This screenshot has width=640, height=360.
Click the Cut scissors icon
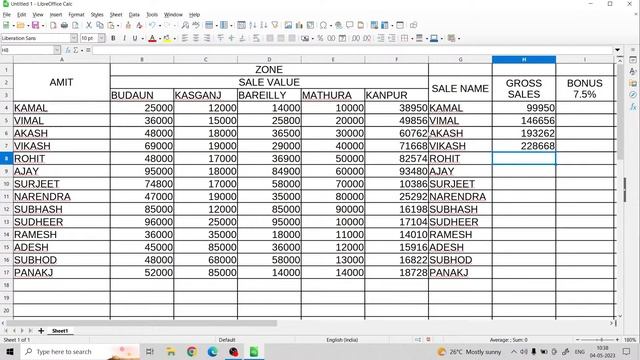pyautogui.click(x=89, y=25)
